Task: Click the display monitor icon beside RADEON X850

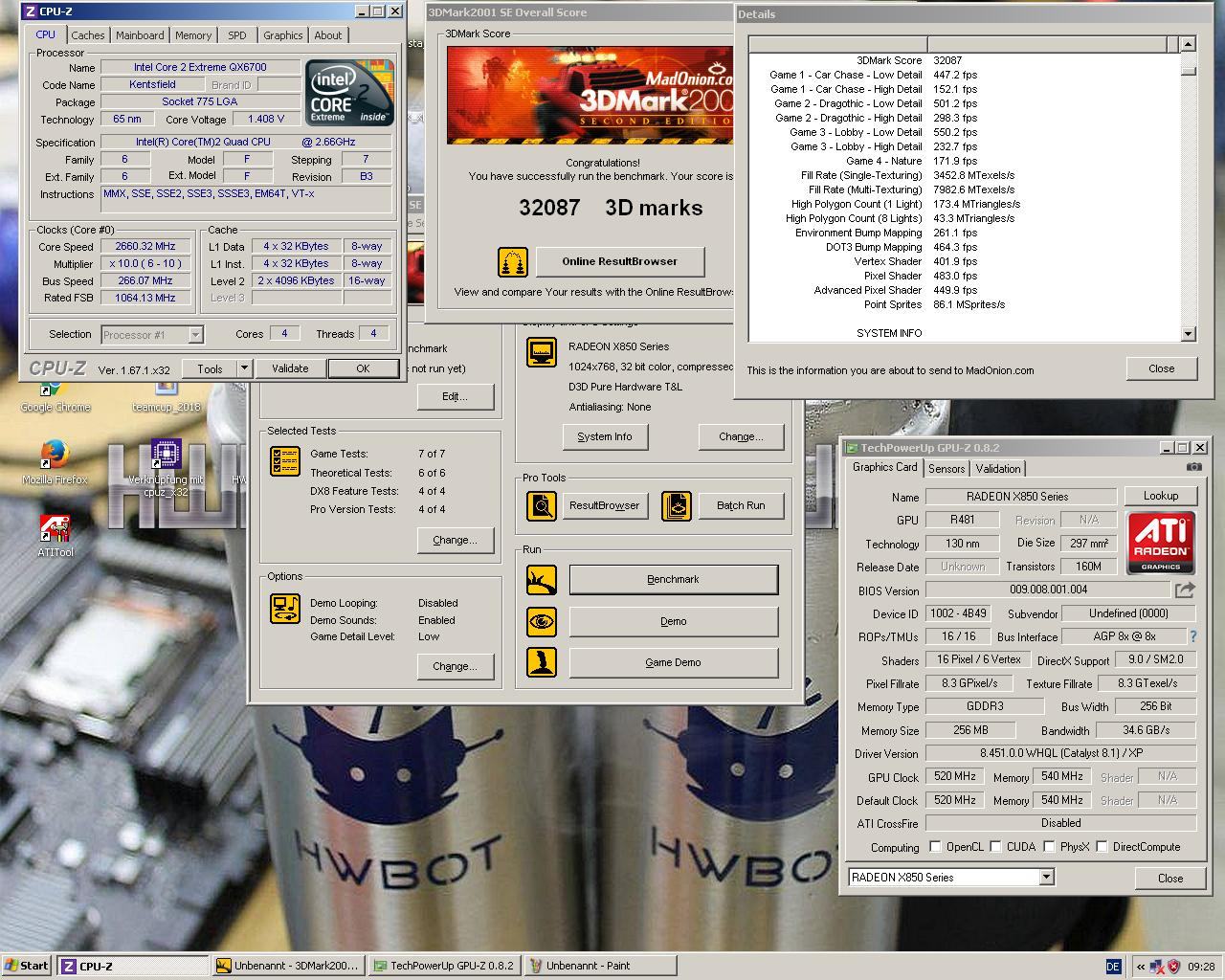Action: coord(542,352)
